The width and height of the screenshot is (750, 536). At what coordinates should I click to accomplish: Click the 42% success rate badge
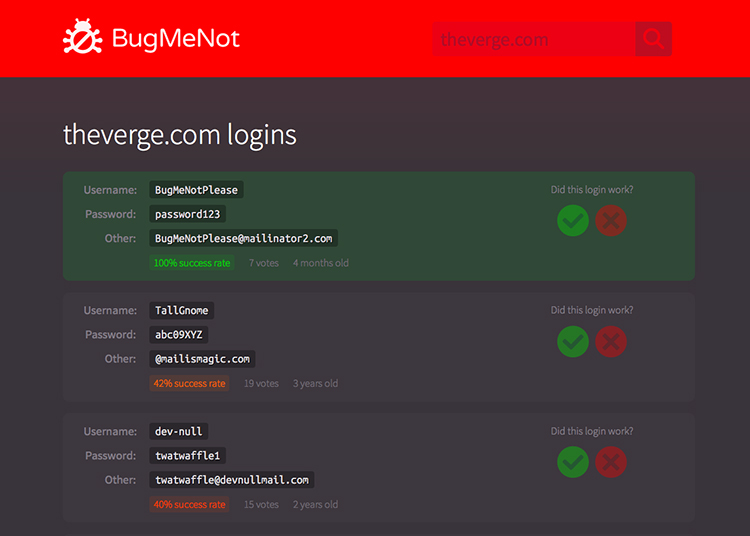(x=189, y=383)
